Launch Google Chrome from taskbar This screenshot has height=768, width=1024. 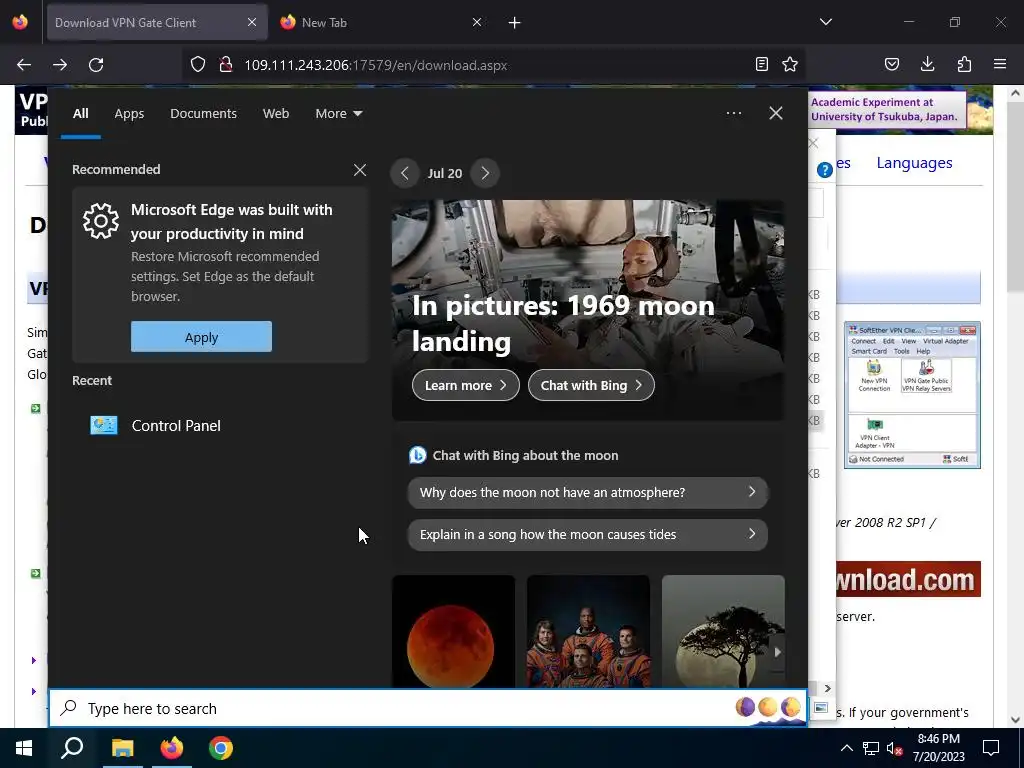pos(221,748)
